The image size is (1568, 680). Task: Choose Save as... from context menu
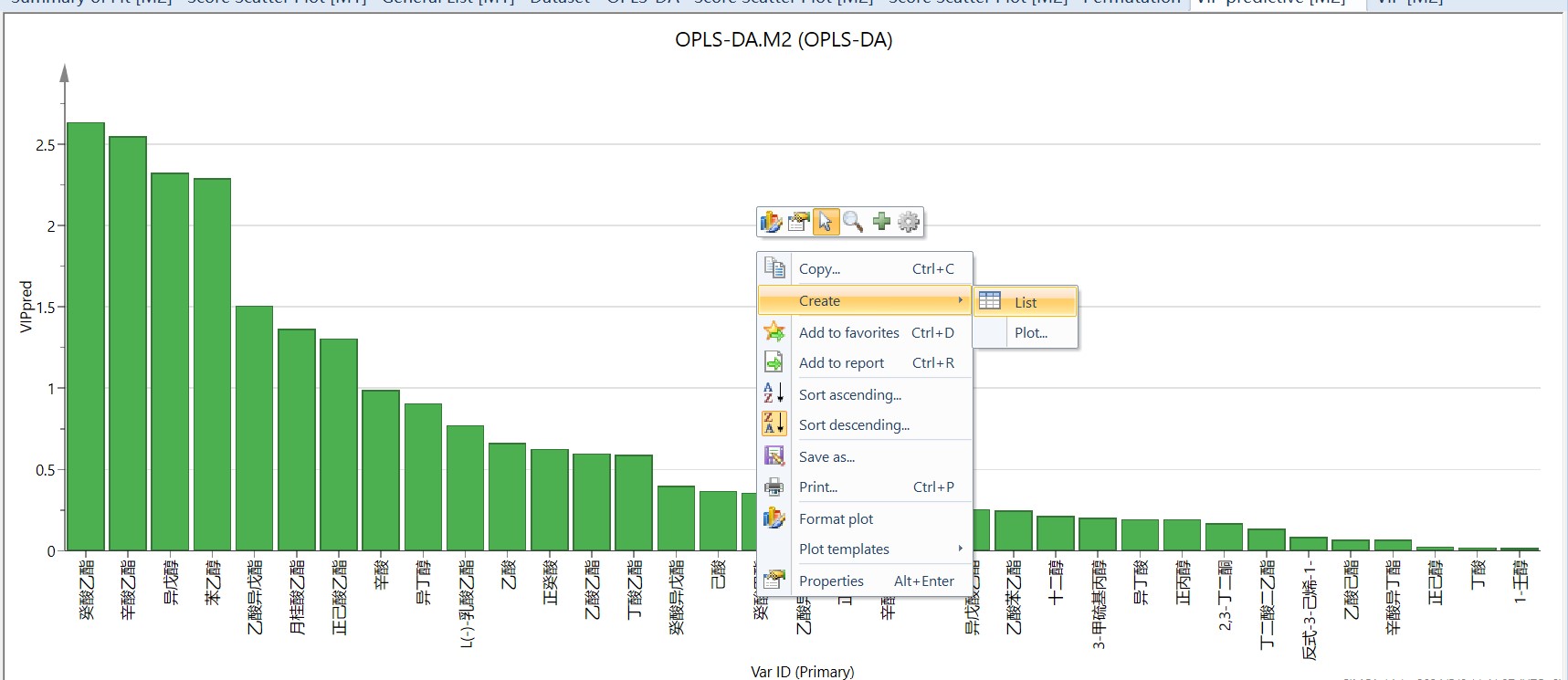coord(826,457)
